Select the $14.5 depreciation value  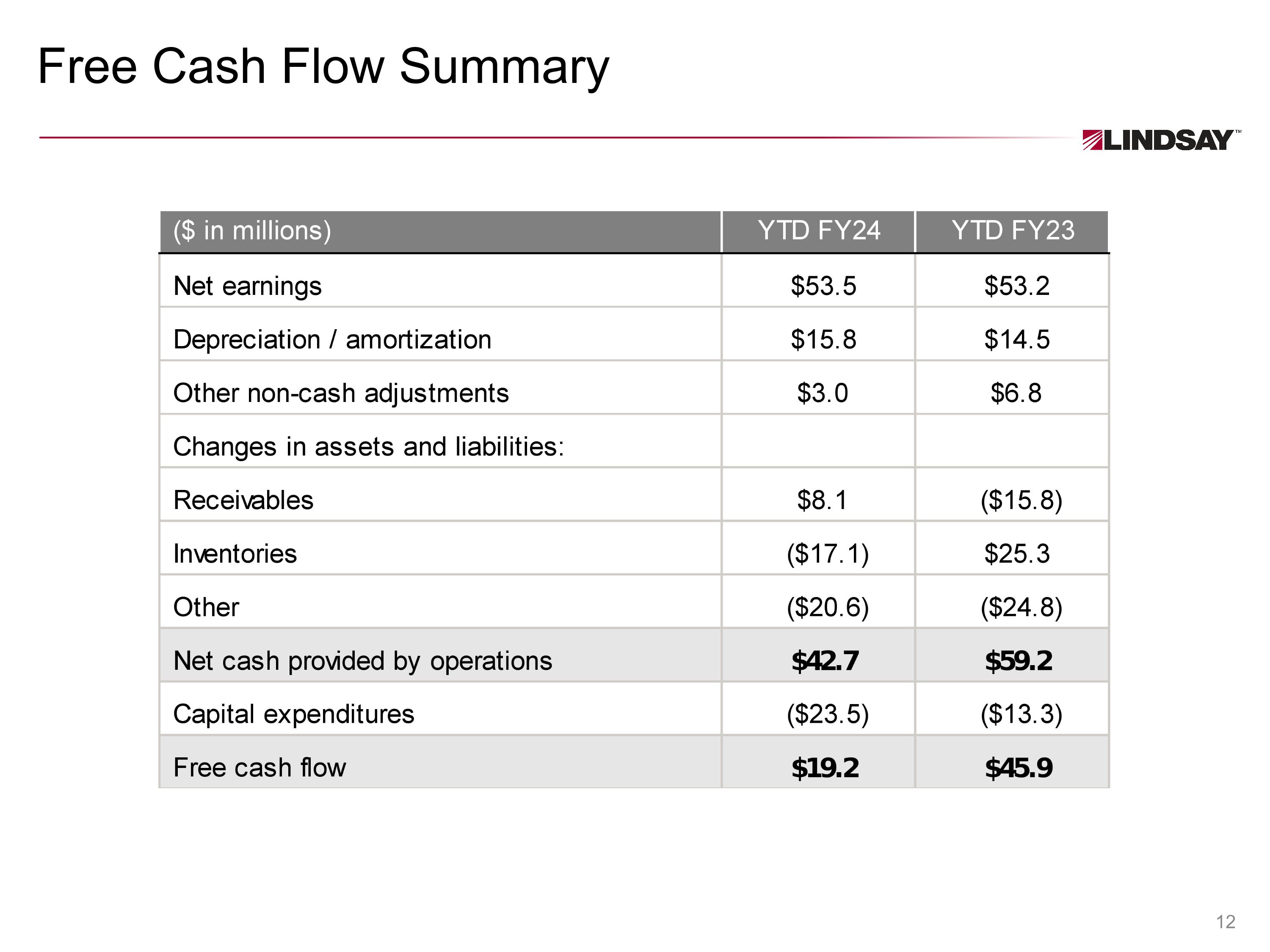click(1017, 339)
